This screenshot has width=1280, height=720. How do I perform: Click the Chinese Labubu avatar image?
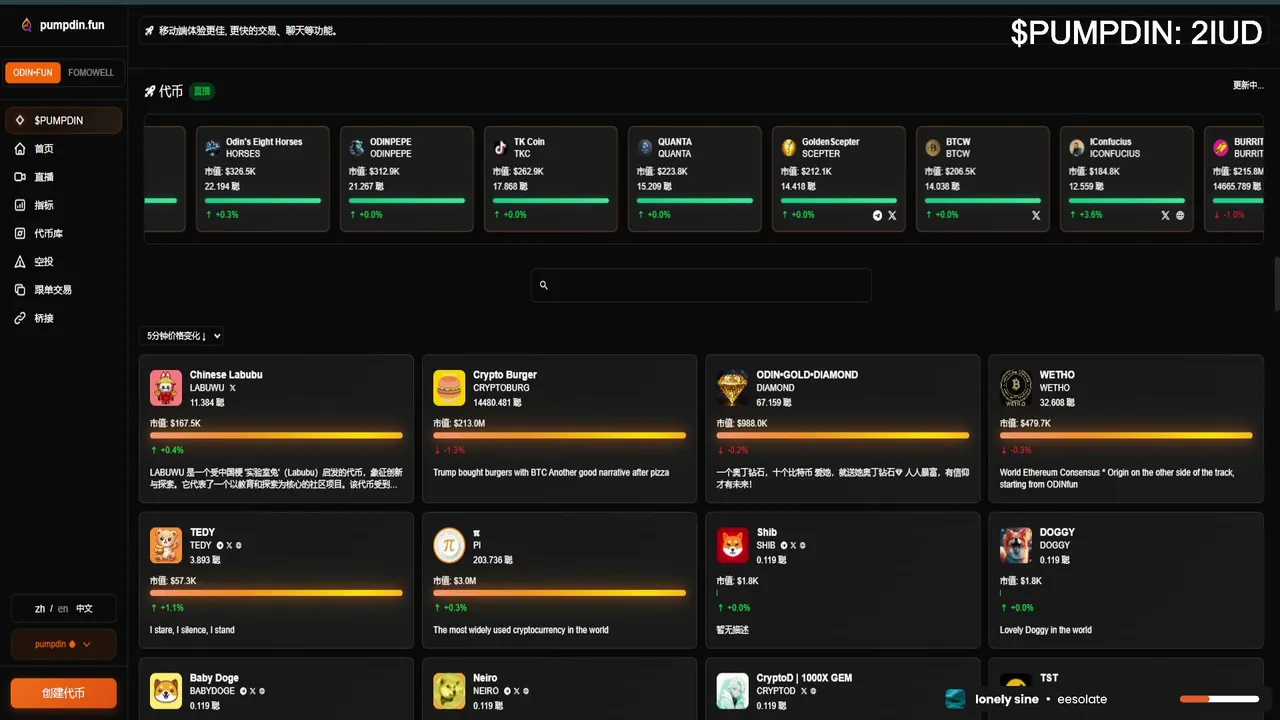[x=166, y=388]
